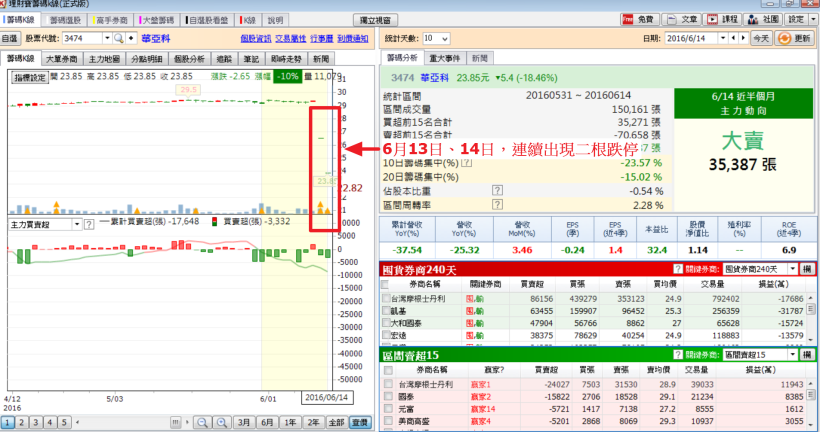Check the 台灣摩根士丹利 row in 囤貨券商 list
Image resolution: width=820 pixels, height=432 pixels.
(387, 298)
